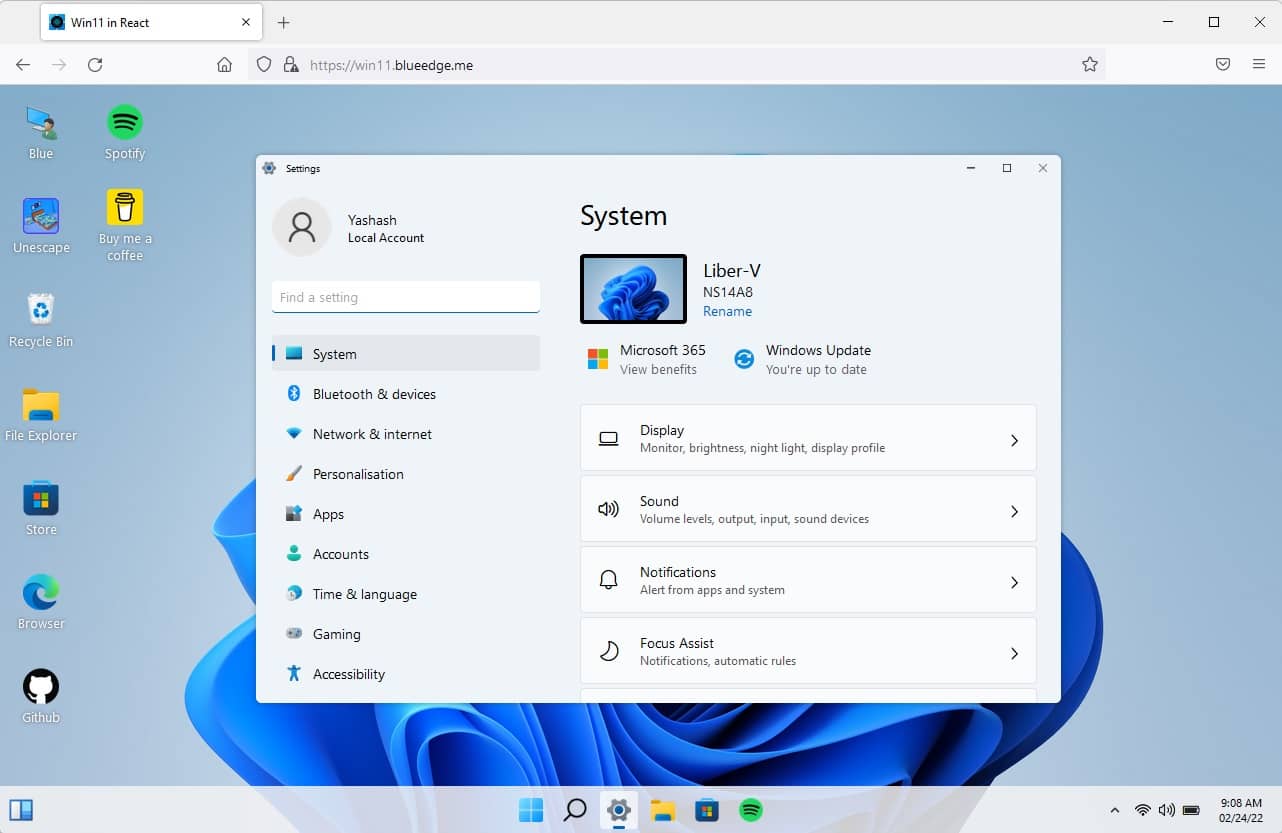Open Gaming settings in the sidebar
This screenshot has width=1282, height=833.
click(406, 634)
